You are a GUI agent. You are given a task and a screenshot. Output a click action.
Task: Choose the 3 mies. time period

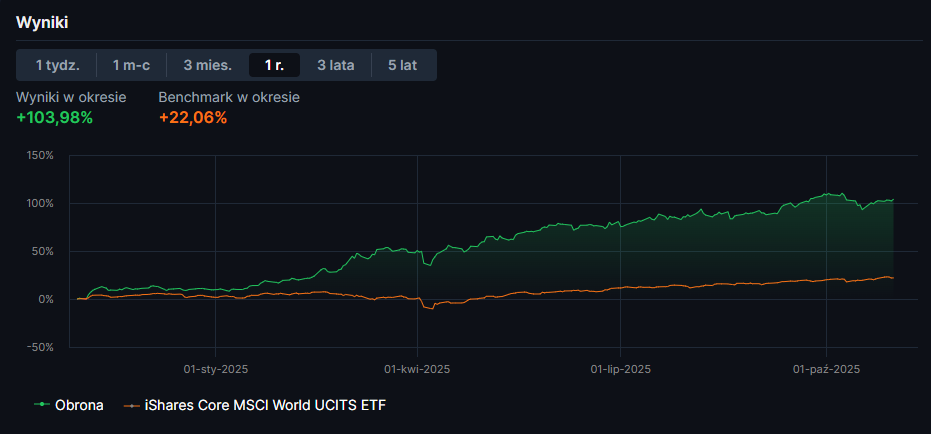tap(207, 65)
